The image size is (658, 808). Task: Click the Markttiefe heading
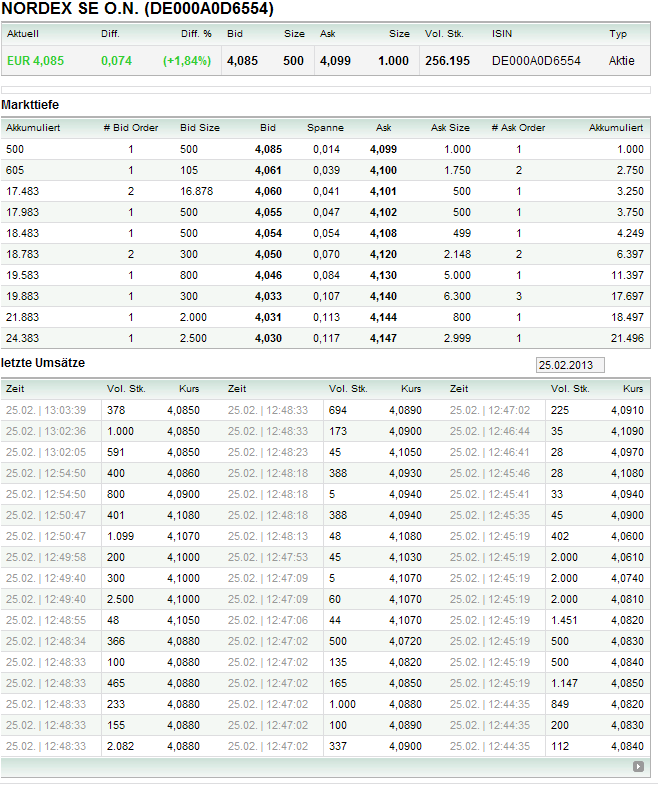[30, 105]
